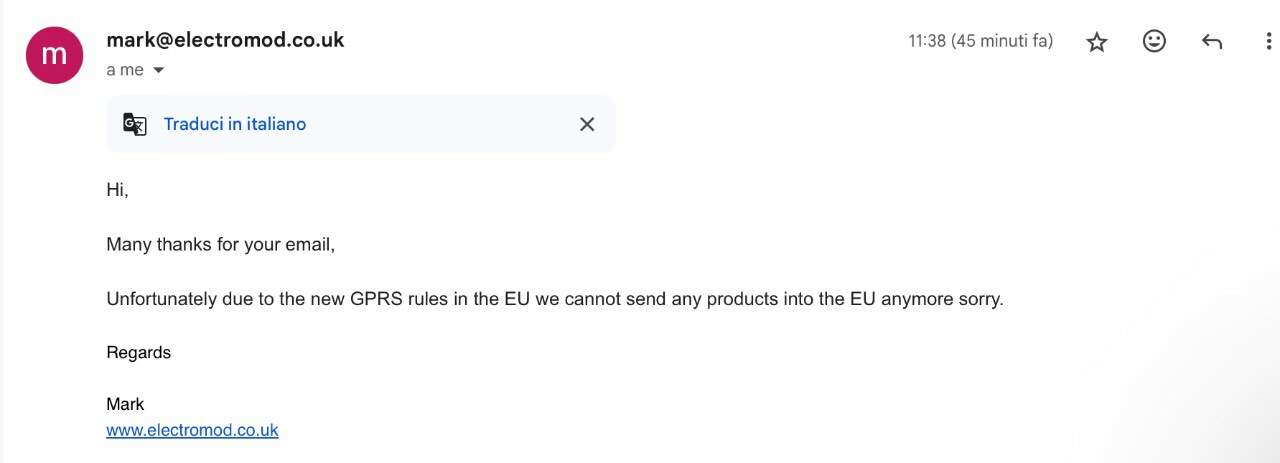The width and height of the screenshot is (1280, 463).
Task: Star this email from Mark
Action: 1097,42
